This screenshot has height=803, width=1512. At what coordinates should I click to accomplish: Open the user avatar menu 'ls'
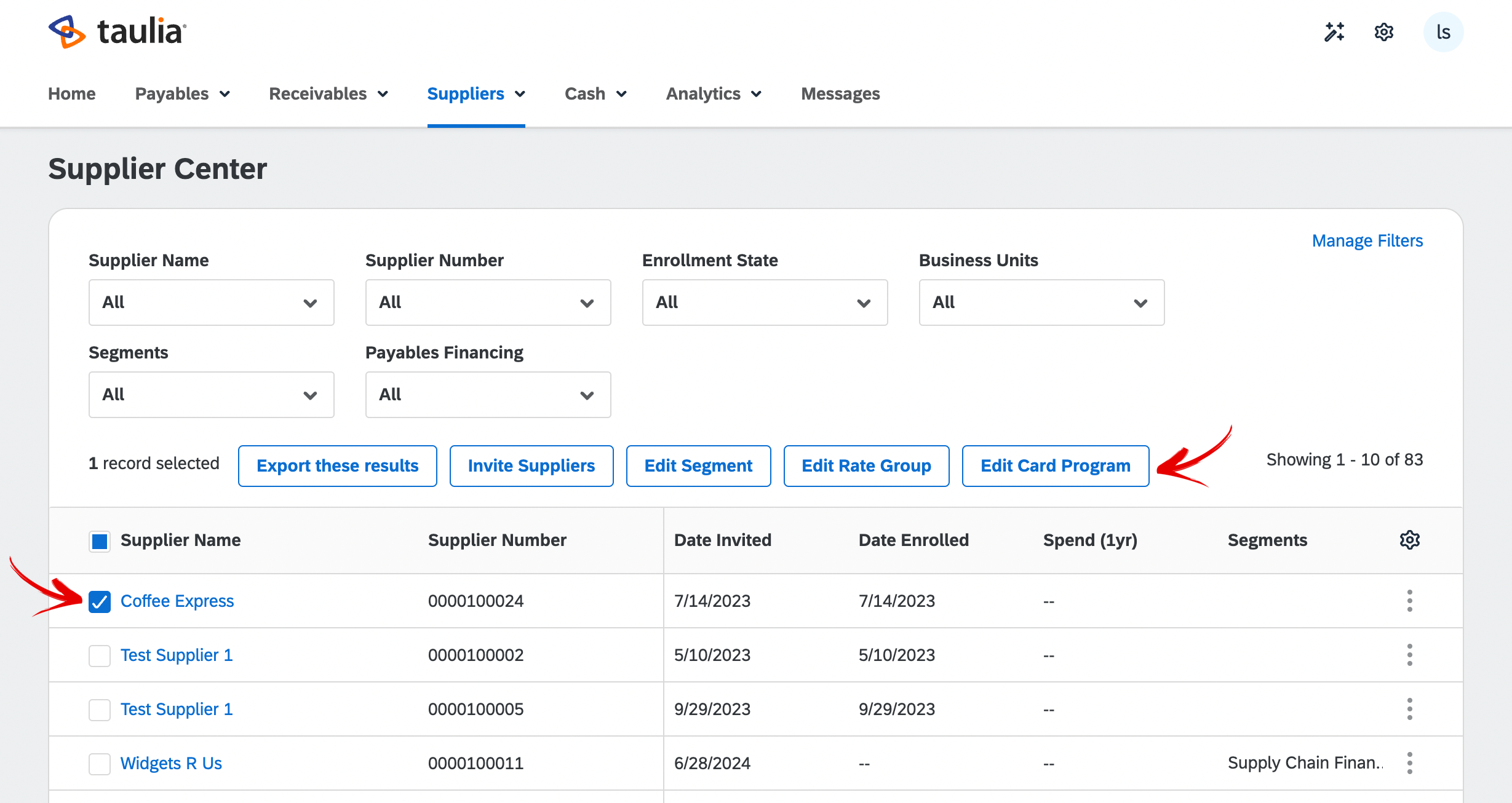[x=1443, y=32]
